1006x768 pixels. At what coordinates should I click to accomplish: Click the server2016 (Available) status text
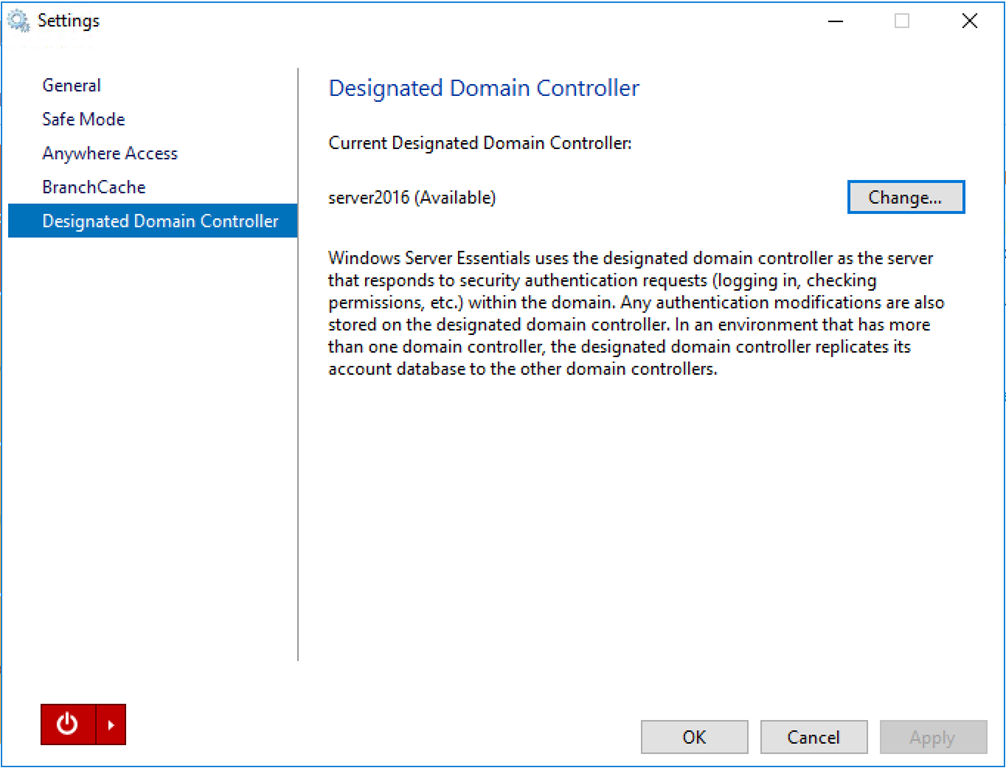(412, 198)
